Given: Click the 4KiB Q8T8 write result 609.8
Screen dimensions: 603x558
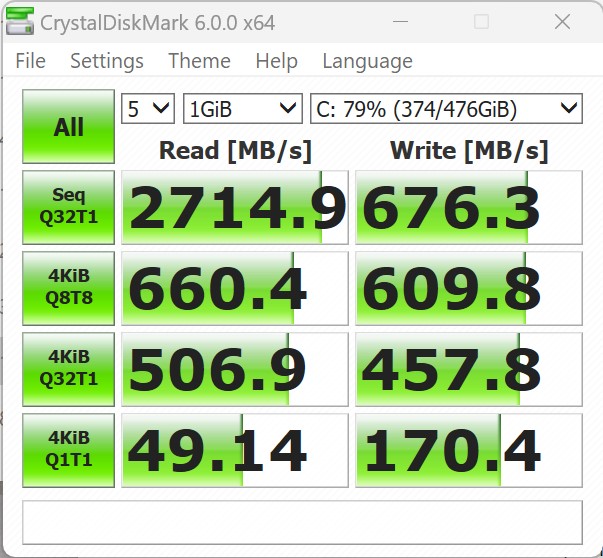Looking at the screenshot, I should tap(469, 288).
